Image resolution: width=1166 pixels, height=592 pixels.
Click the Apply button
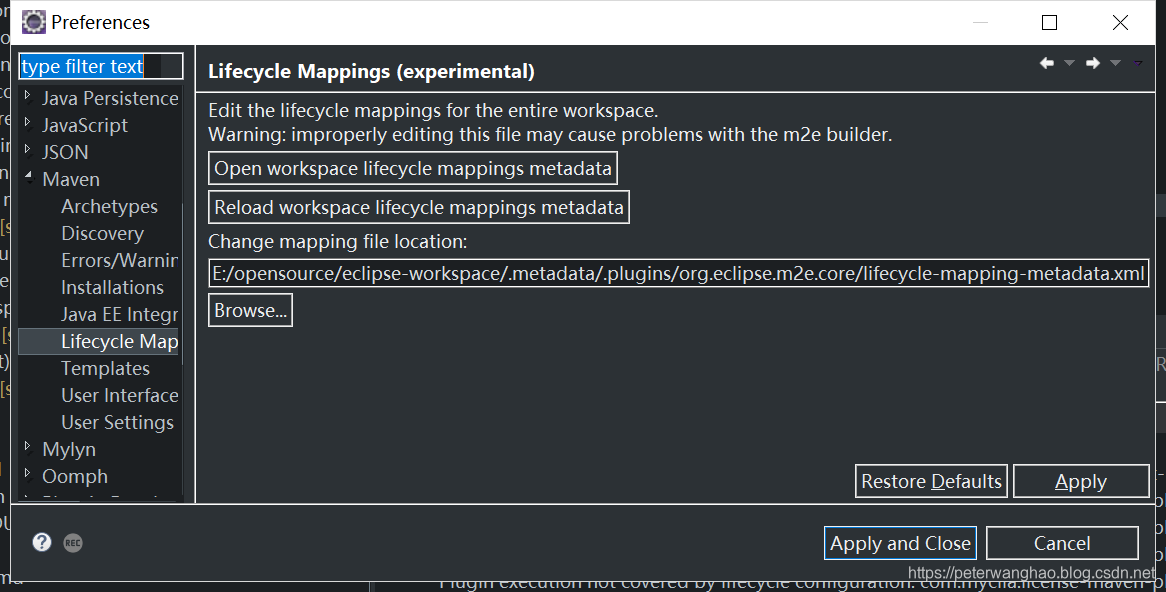(x=1081, y=481)
